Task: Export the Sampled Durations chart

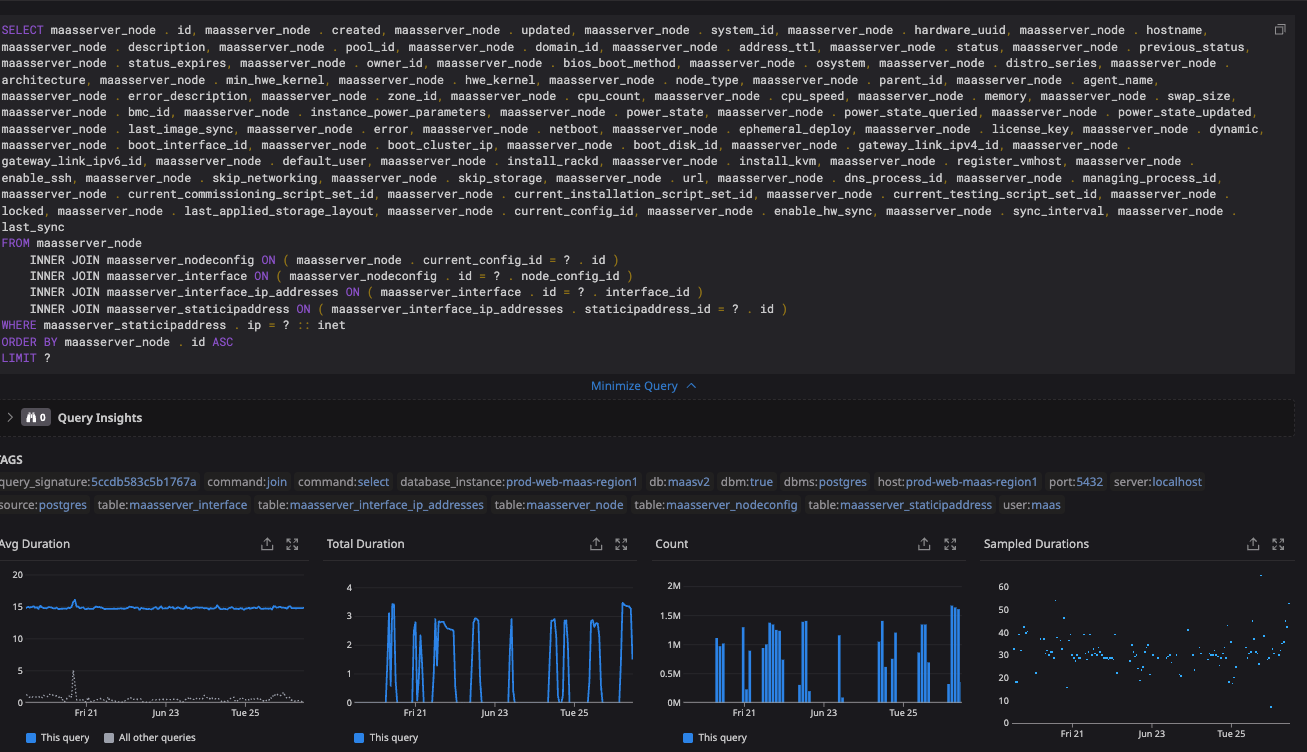Action: (x=1253, y=544)
